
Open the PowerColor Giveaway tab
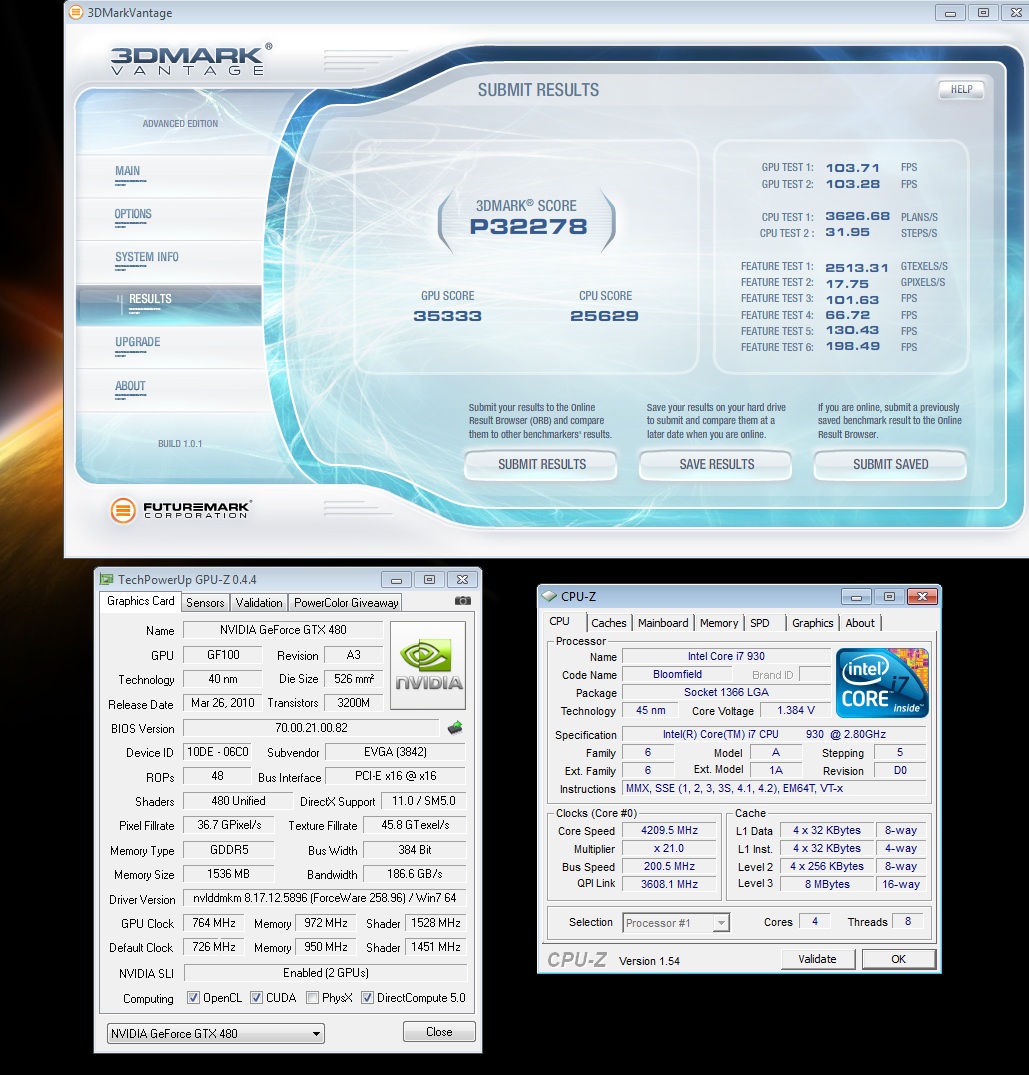(346, 603)
